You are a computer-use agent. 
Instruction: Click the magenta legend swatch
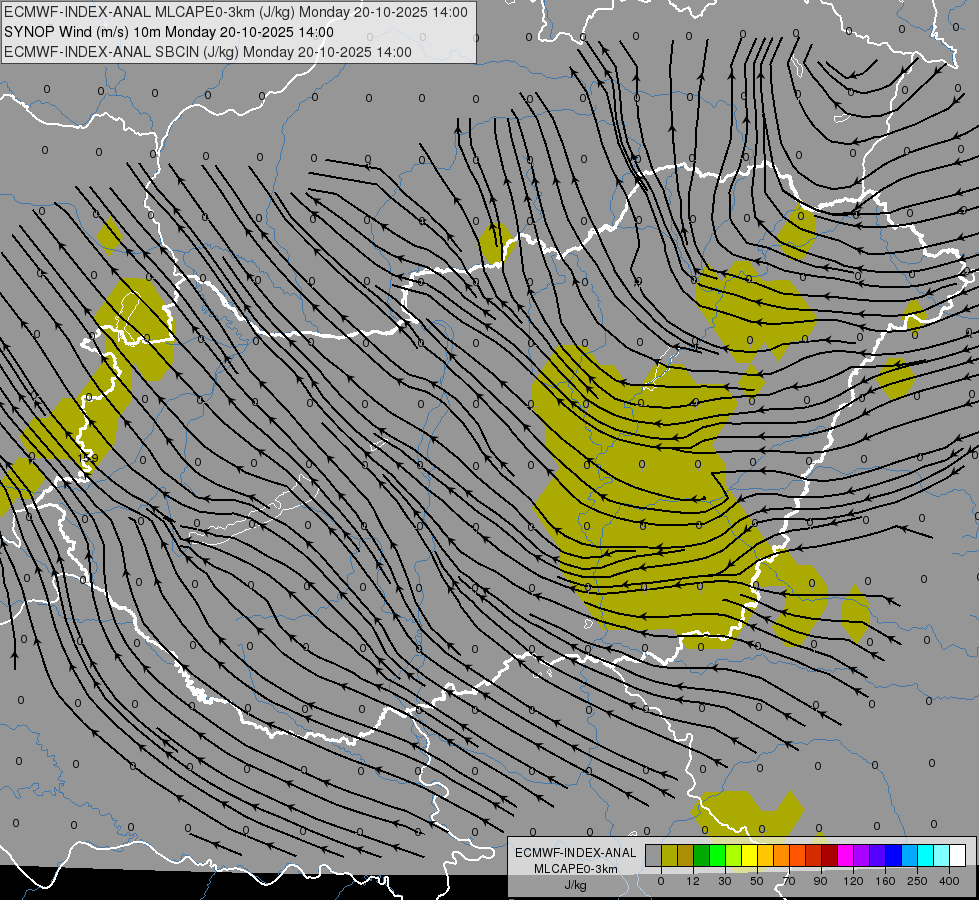[845, 855]
